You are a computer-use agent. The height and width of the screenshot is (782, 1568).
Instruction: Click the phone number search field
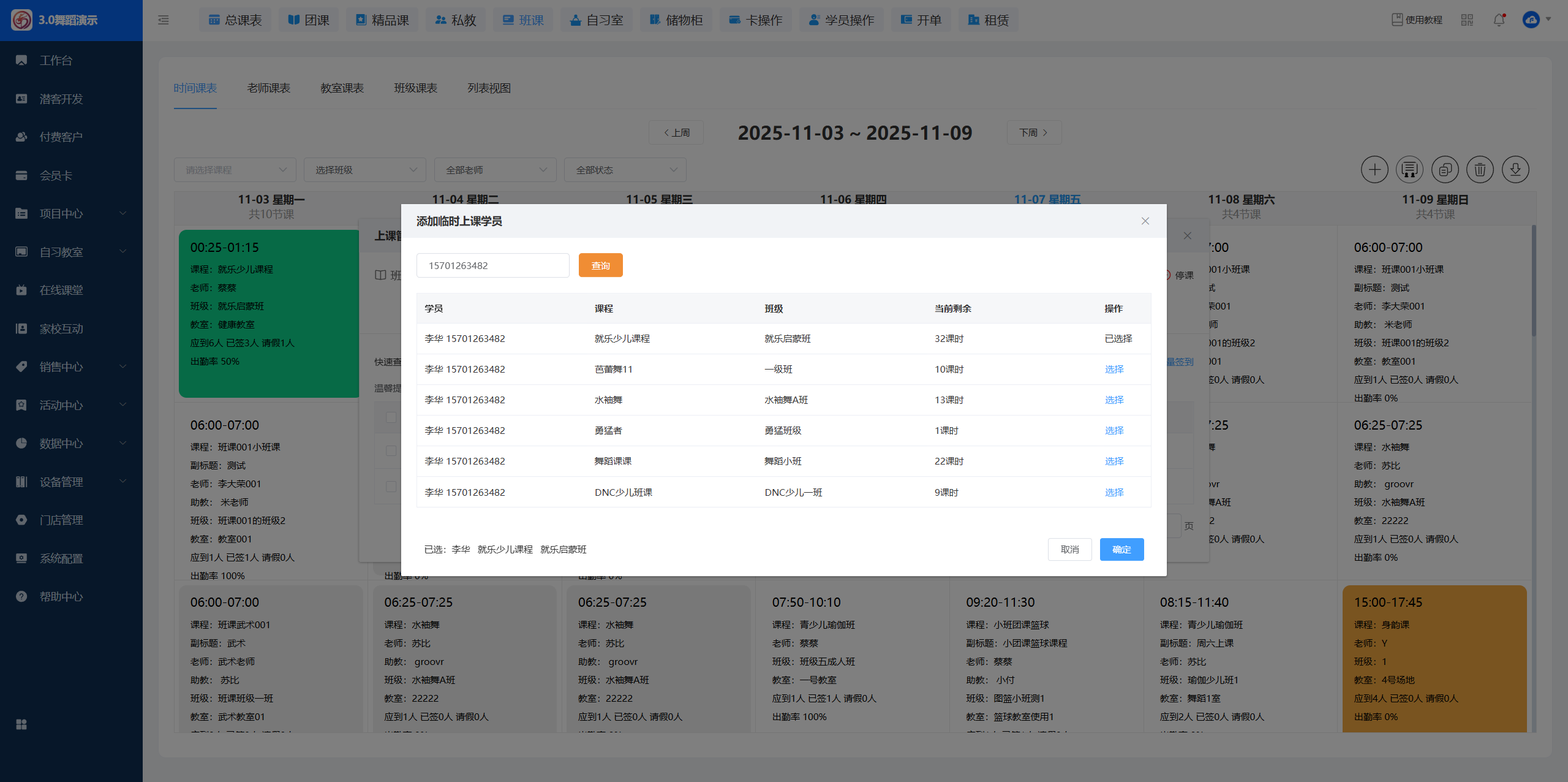492,265
